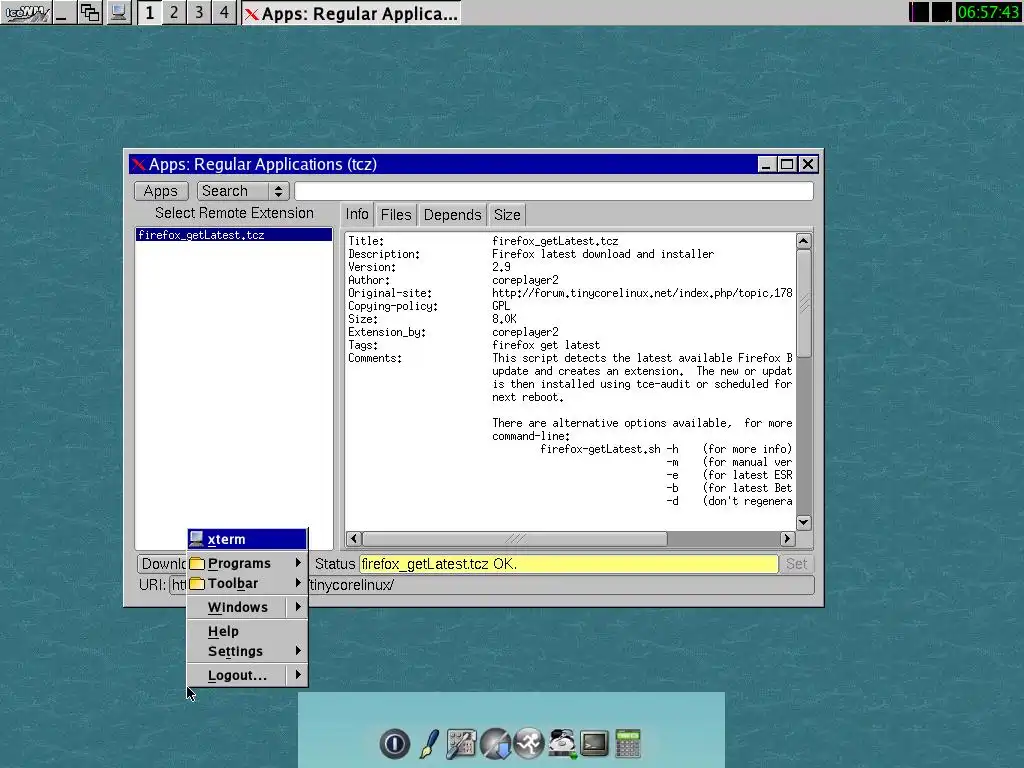Maximize the Apps window
Viewport: 1024px width, 768px height.
787,165
